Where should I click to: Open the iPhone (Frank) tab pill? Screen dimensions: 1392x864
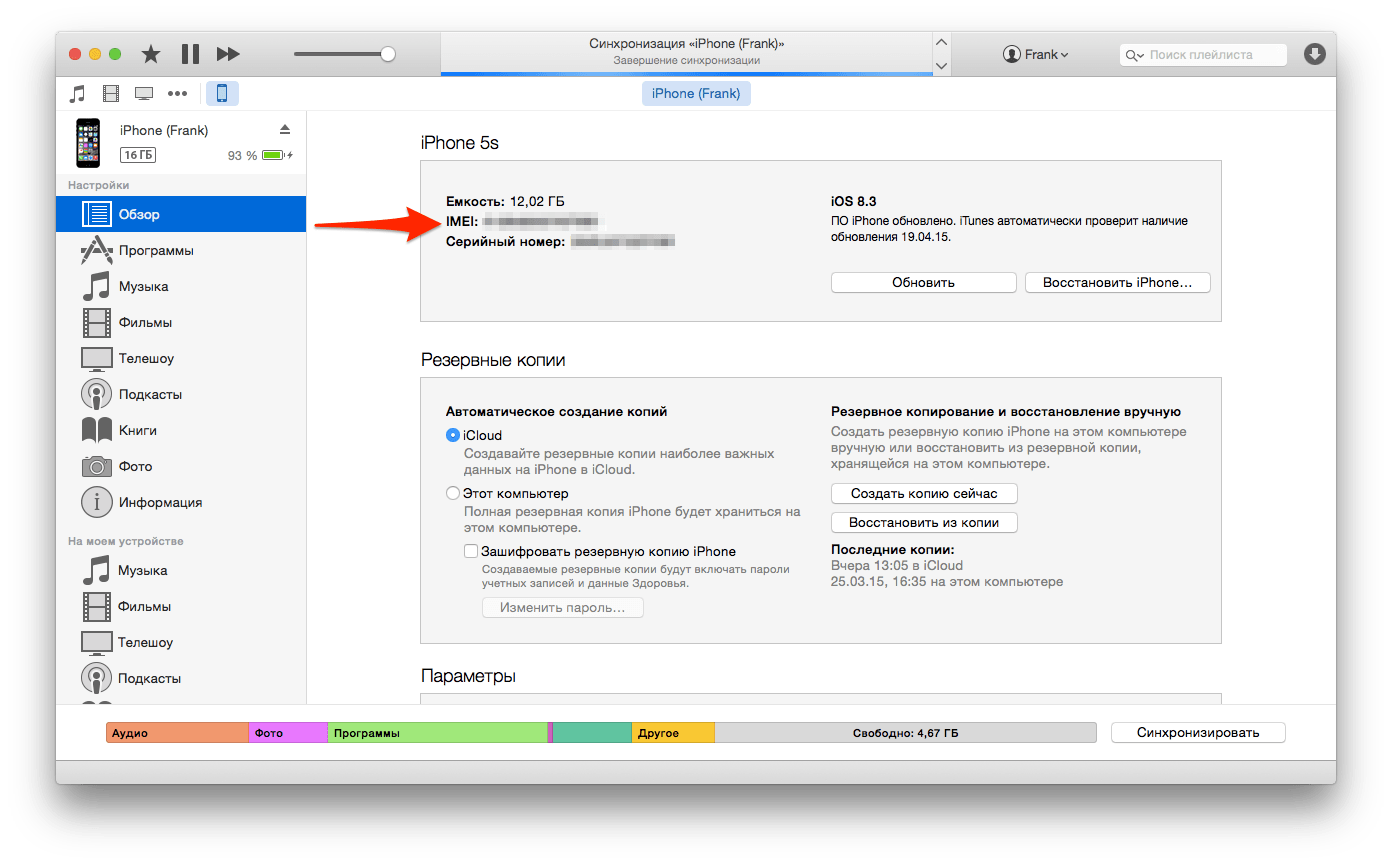point(696,94)
